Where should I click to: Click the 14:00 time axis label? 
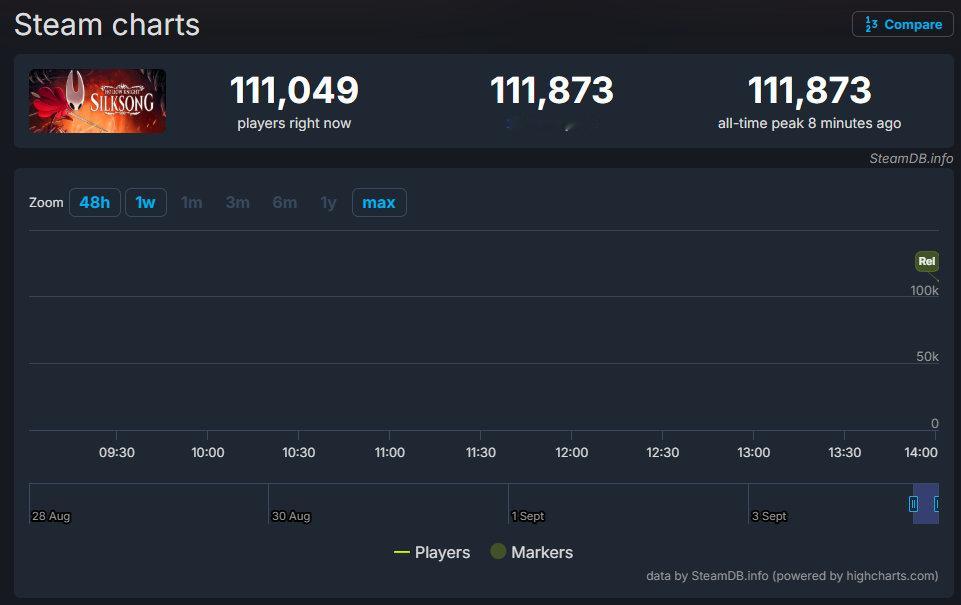(x=921, y=452)
